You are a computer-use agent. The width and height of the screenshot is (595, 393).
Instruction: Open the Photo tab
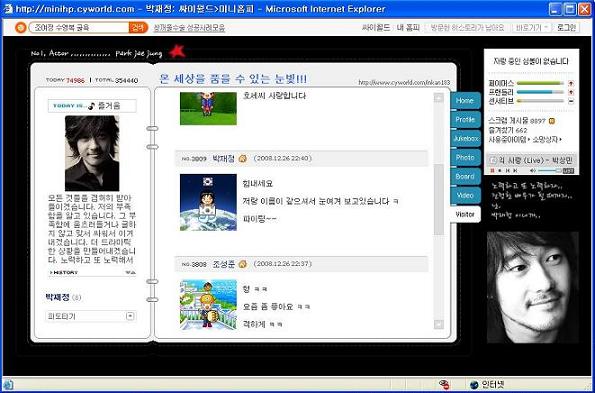(x=465, y=158)
